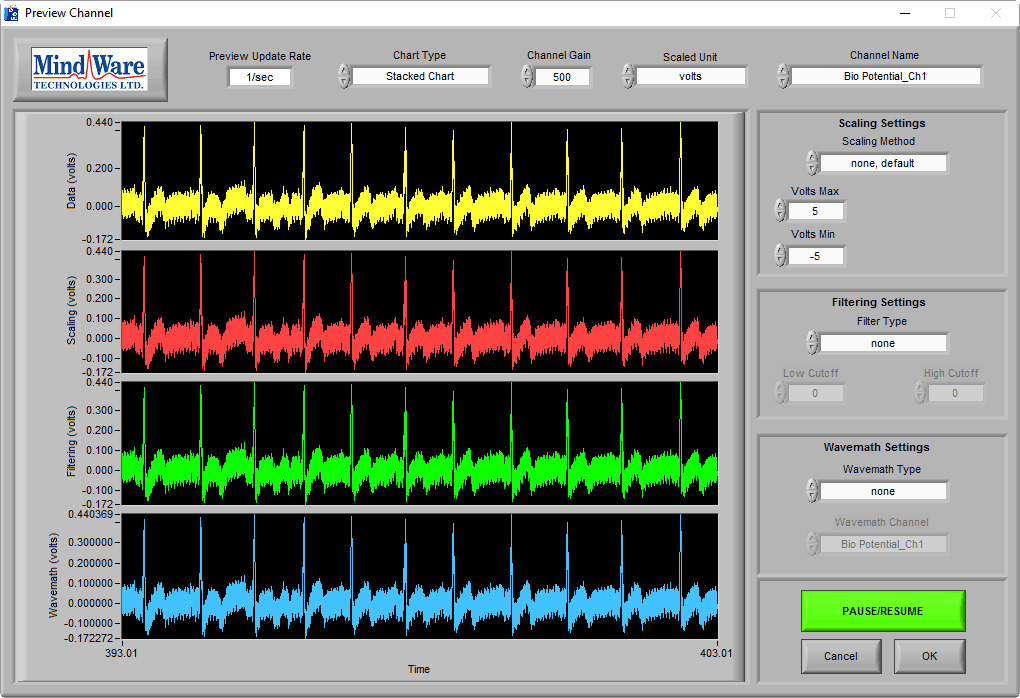Click the Cancel button
Image resolution: width=1020 pixels, height=698 pixels.
[x=841, y=656]
